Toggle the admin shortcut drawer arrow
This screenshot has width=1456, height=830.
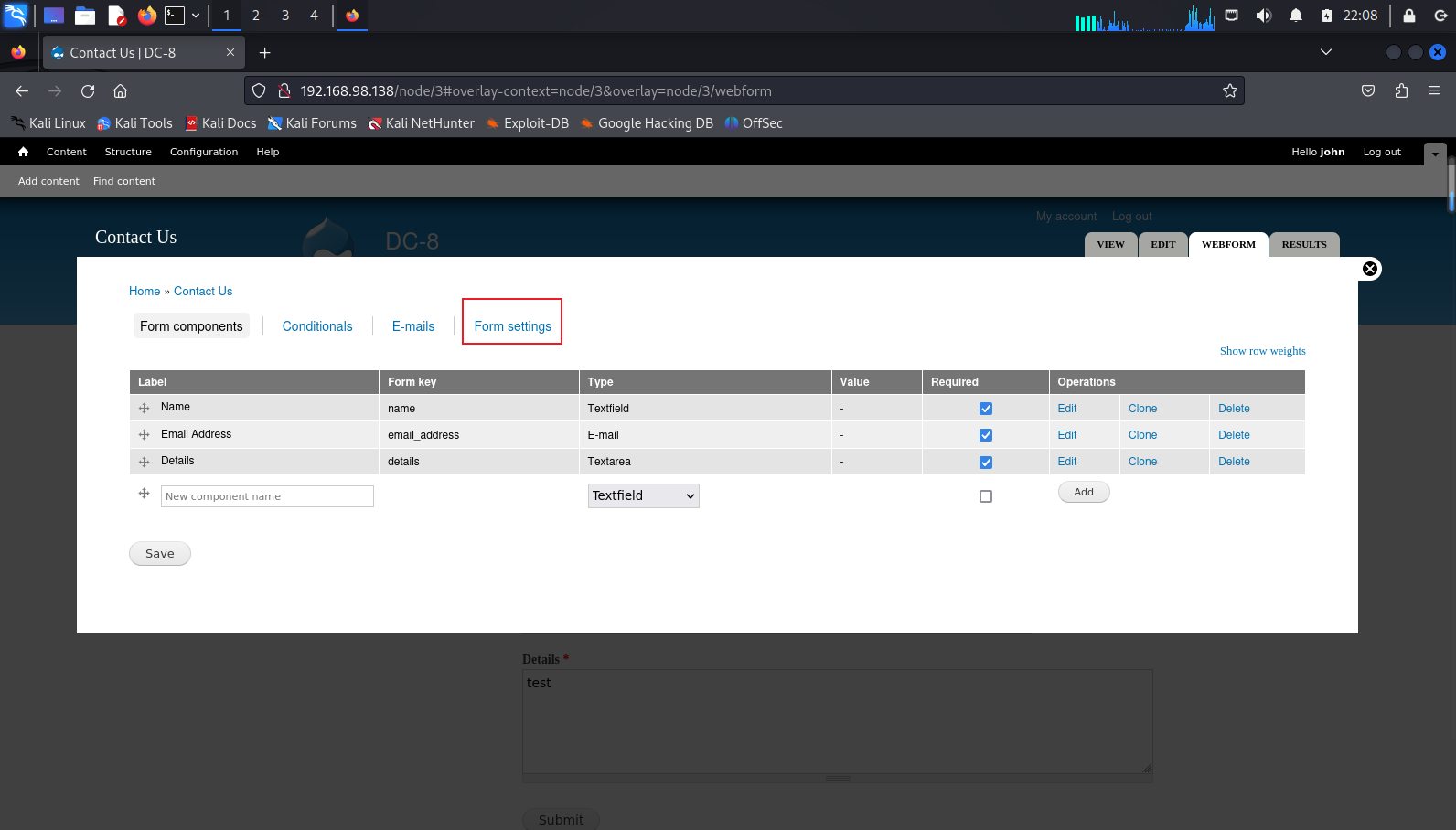(1435, 154)
